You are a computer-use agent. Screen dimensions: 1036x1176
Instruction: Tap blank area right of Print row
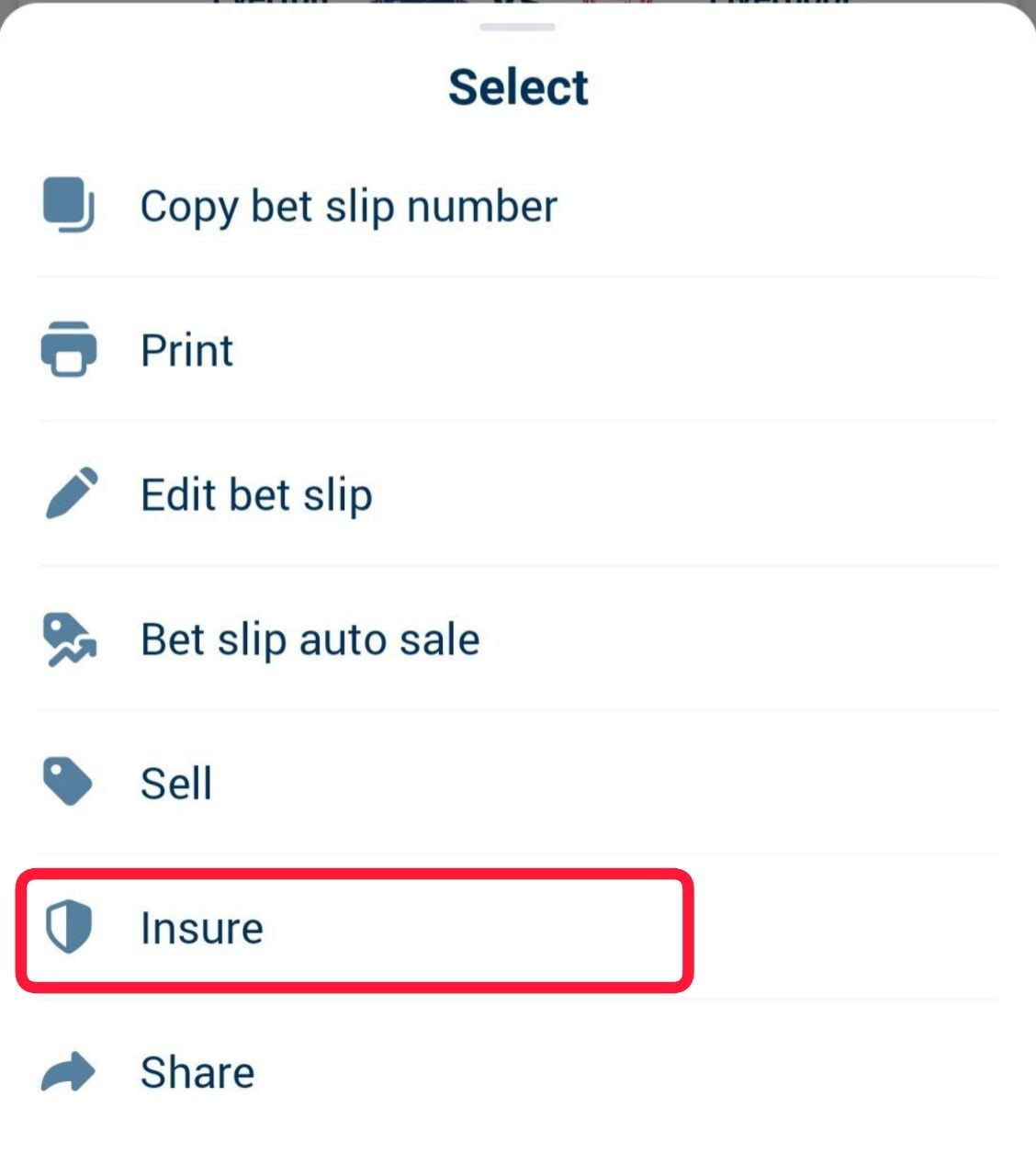tap(643, 350)
